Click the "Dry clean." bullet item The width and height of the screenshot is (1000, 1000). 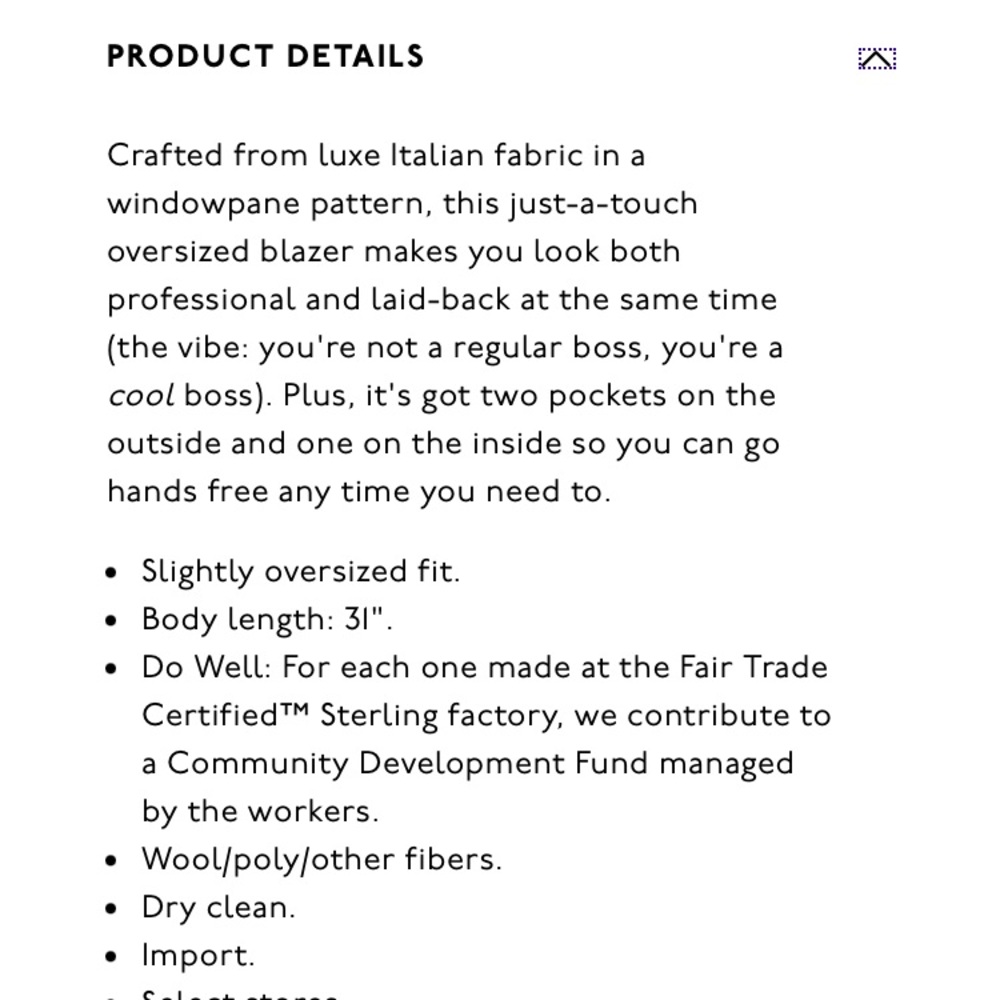click(x=218, y=908)
